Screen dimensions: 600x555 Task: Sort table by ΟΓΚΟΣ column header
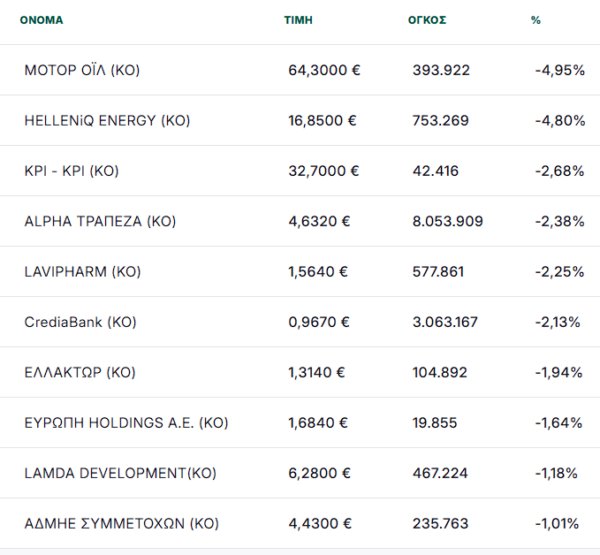[427, 20]
